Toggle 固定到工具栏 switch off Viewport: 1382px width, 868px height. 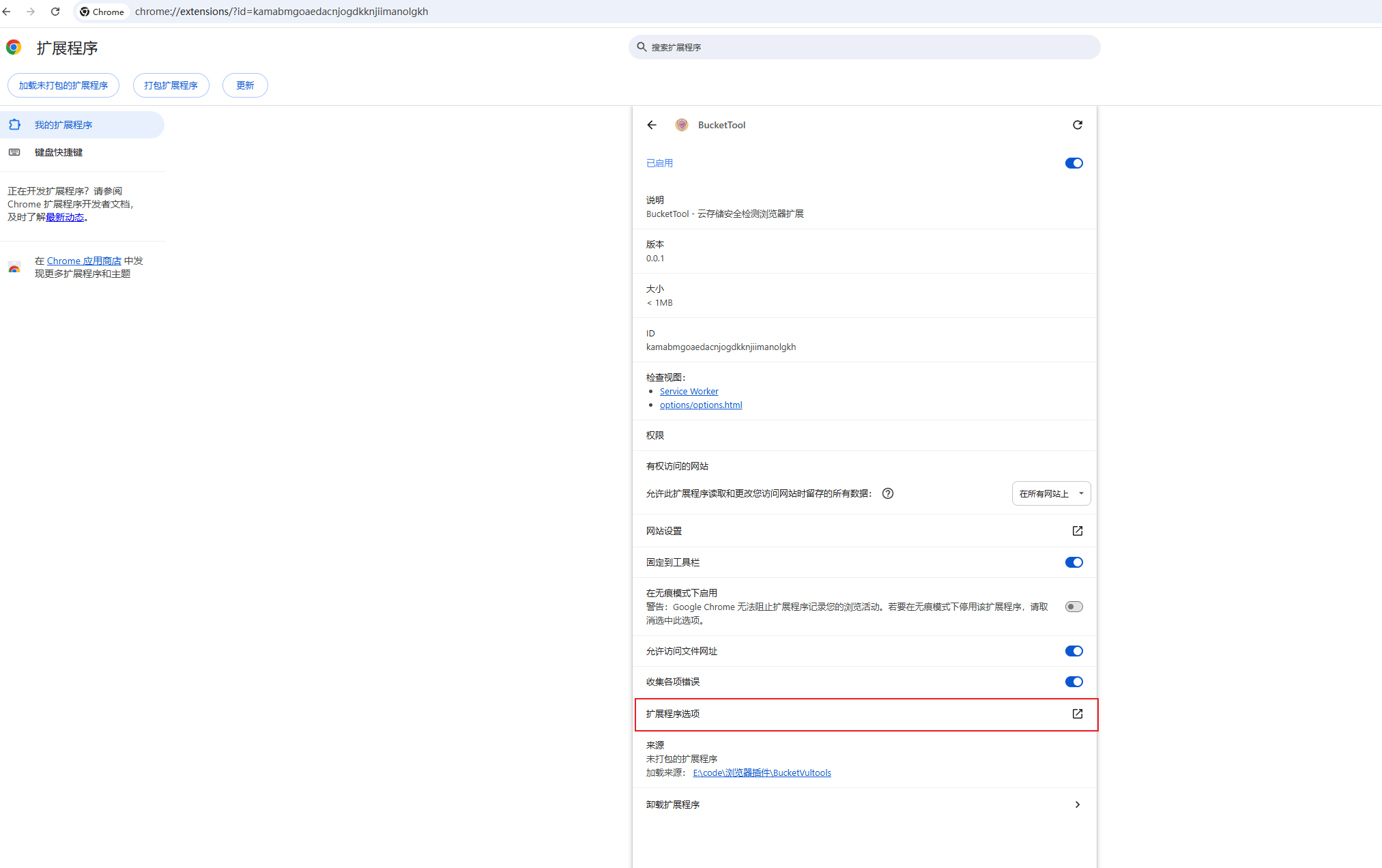pos(1074,562)
